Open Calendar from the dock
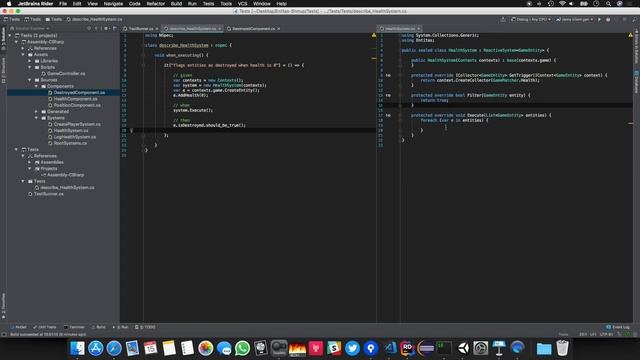The image size is (640, 360). [151, 348]
